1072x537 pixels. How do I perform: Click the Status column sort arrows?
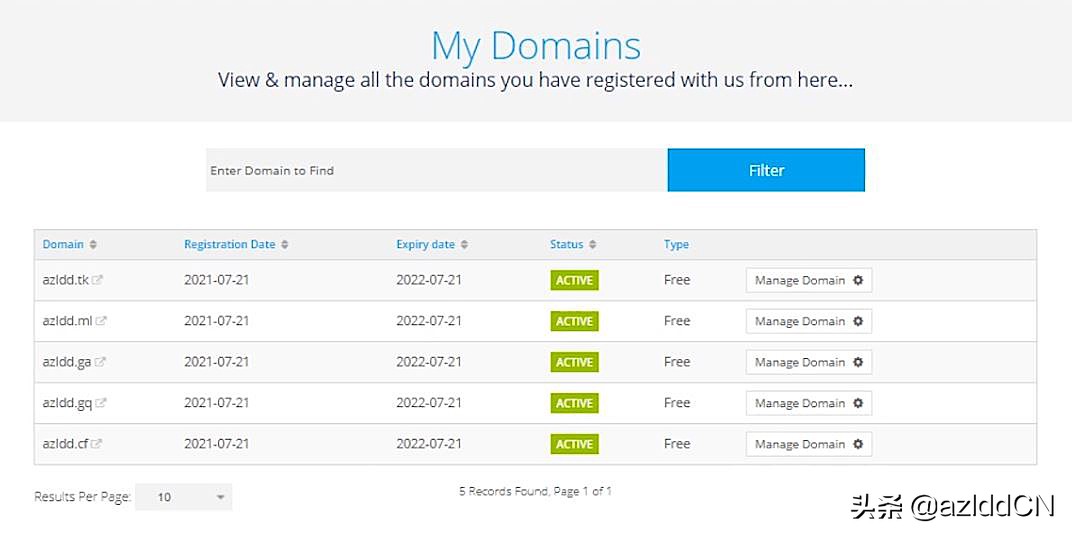(593, 244)
